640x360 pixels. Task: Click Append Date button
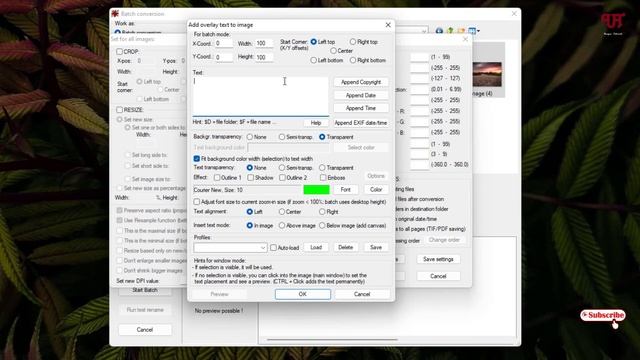361,96
